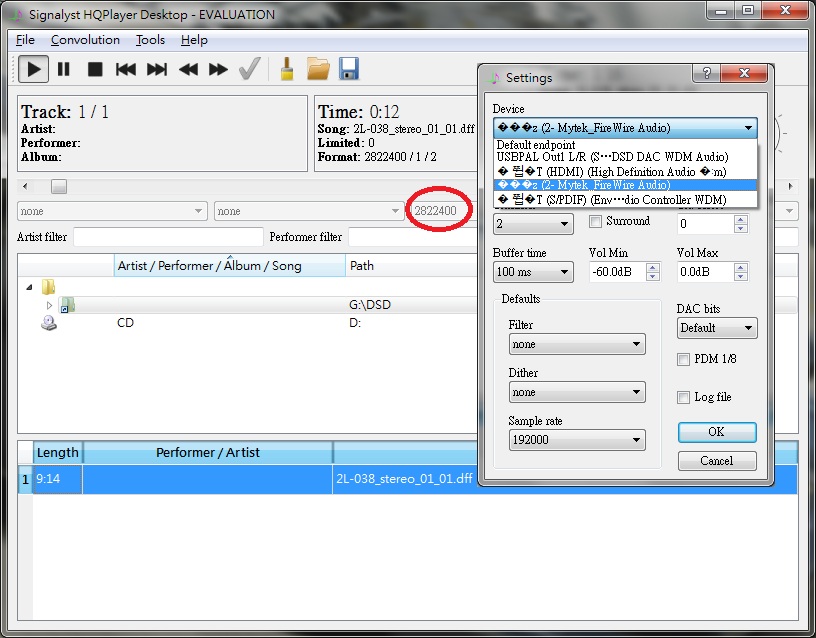Click the Artist filter input field

(x=168, y=237)
